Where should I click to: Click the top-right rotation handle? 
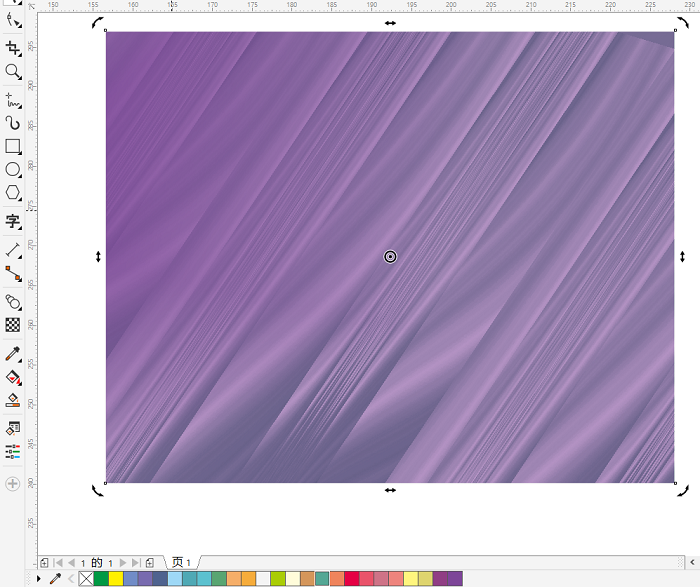click(x=683, y=23)
